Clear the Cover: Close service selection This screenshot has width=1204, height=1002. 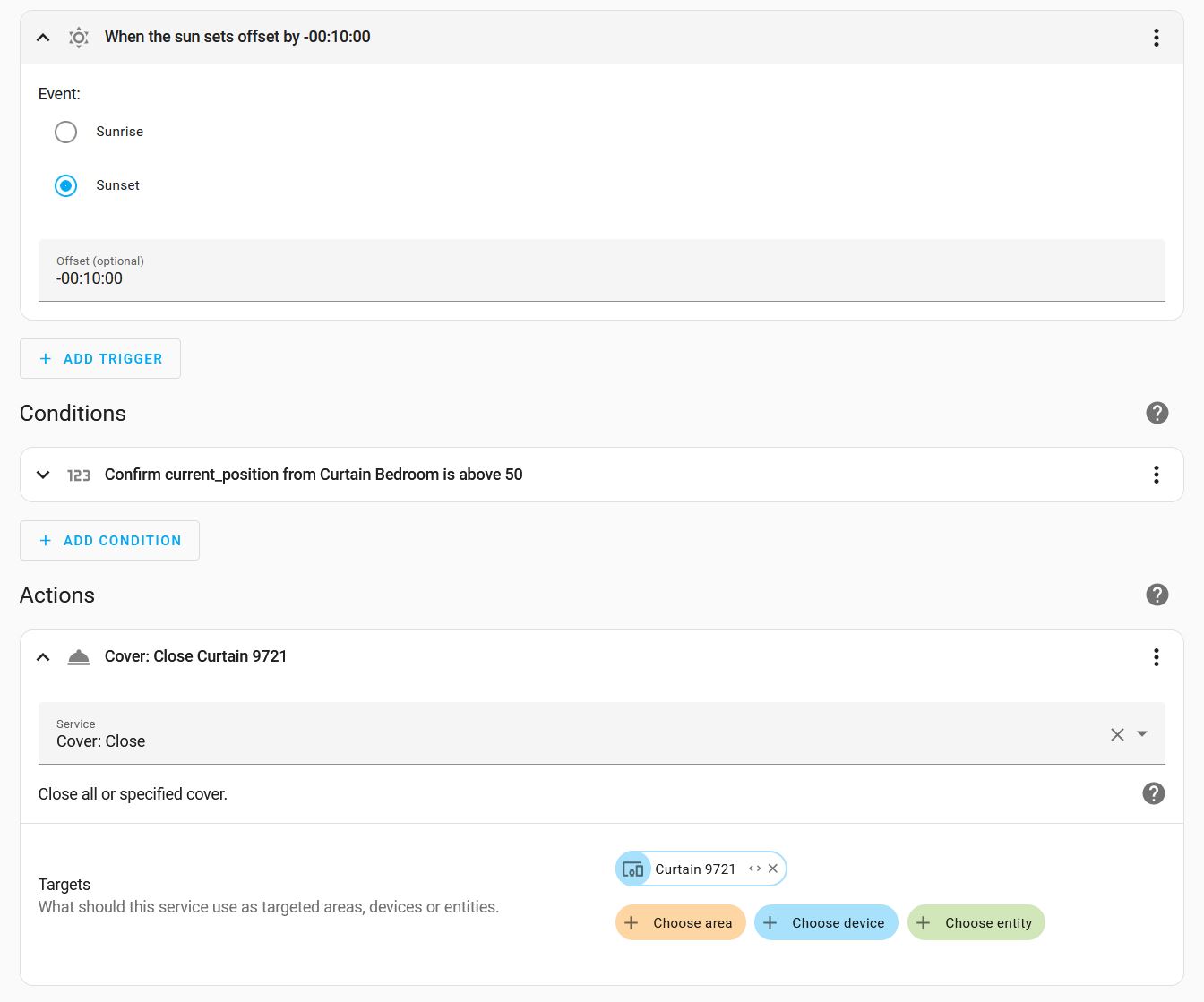tap(1116, 734)
